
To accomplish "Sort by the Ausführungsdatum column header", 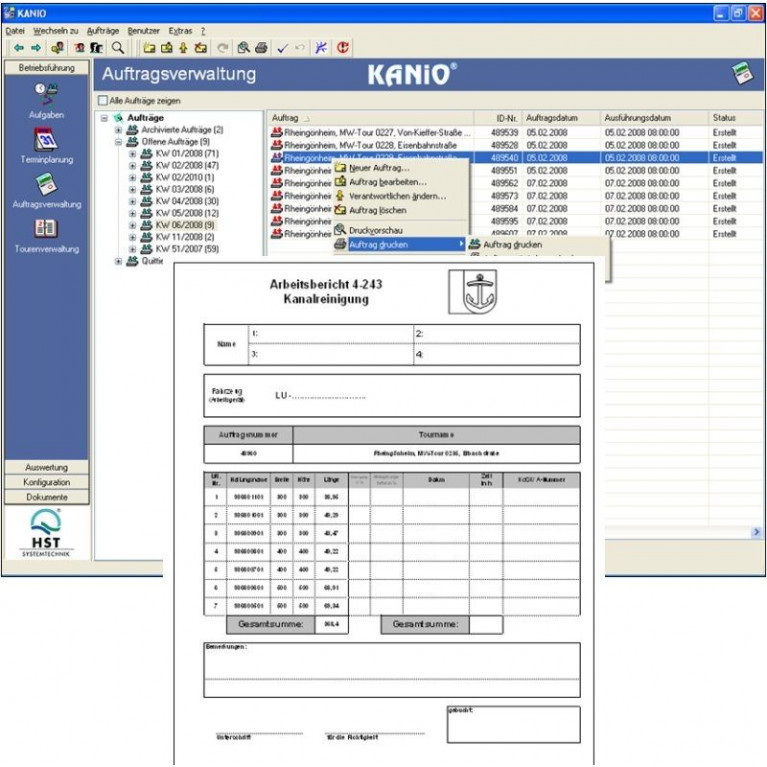I will [654, 118].
